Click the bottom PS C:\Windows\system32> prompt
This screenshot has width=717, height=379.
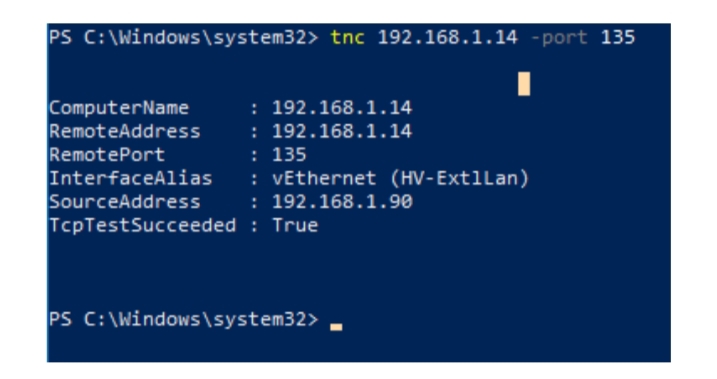tap(183, 319)
